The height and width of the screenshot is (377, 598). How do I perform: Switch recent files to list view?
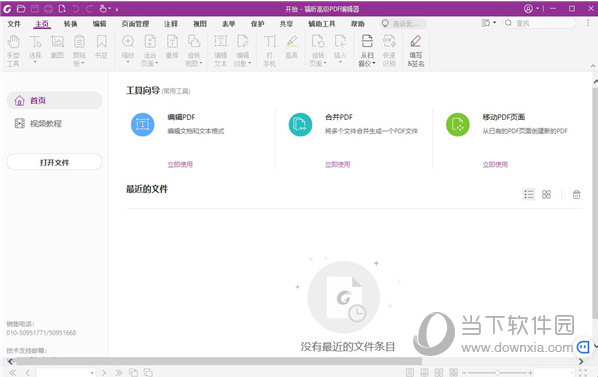click(x=529, y=194)
